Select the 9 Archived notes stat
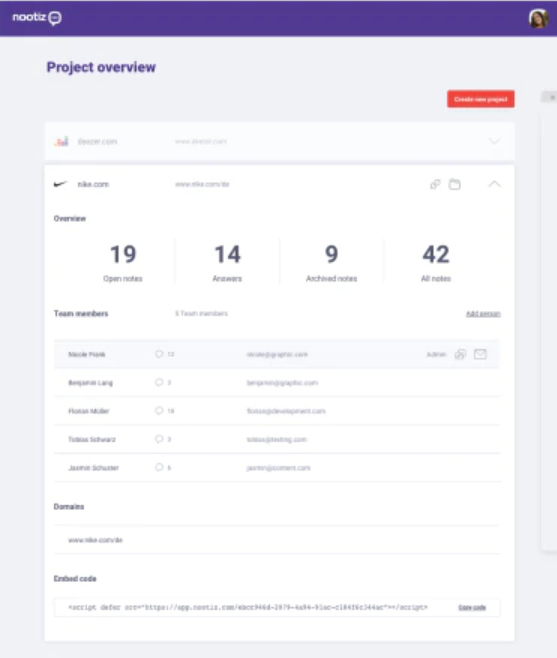The height and width of the screenshot is (658, 557). pos(331,262)
